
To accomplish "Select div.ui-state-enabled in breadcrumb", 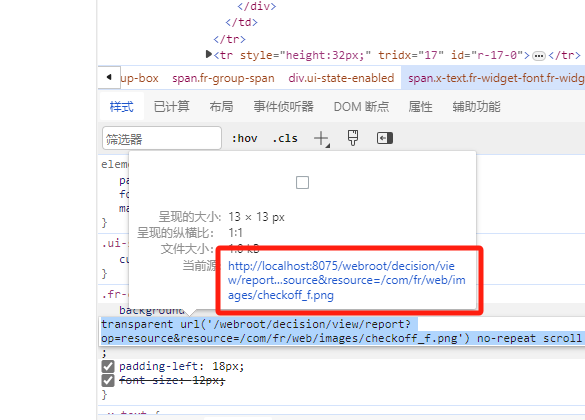I will (341, 78).
